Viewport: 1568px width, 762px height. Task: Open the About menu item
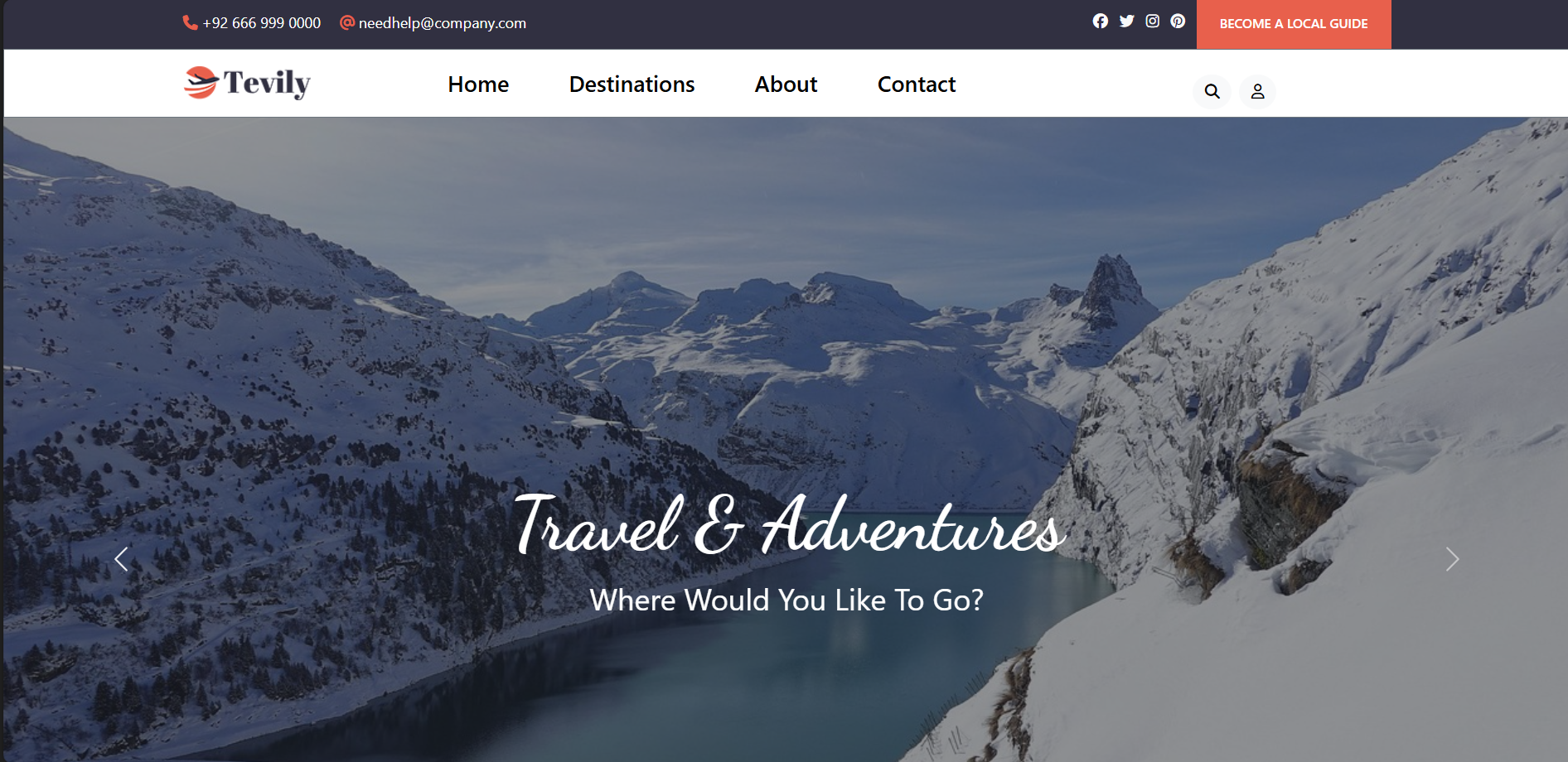(786, 84)
